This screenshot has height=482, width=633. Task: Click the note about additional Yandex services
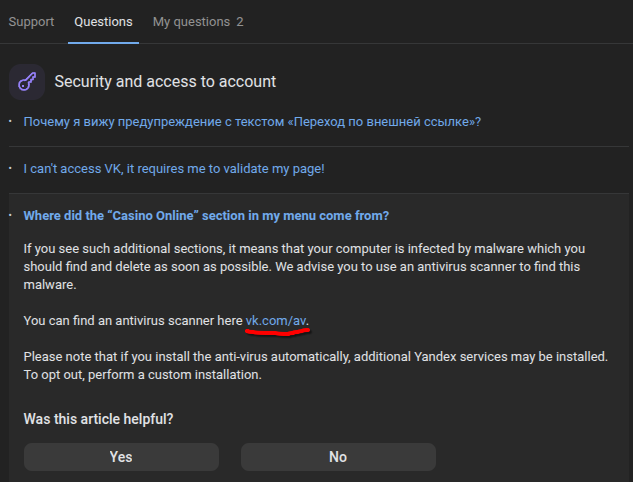[x=315, y=366]
